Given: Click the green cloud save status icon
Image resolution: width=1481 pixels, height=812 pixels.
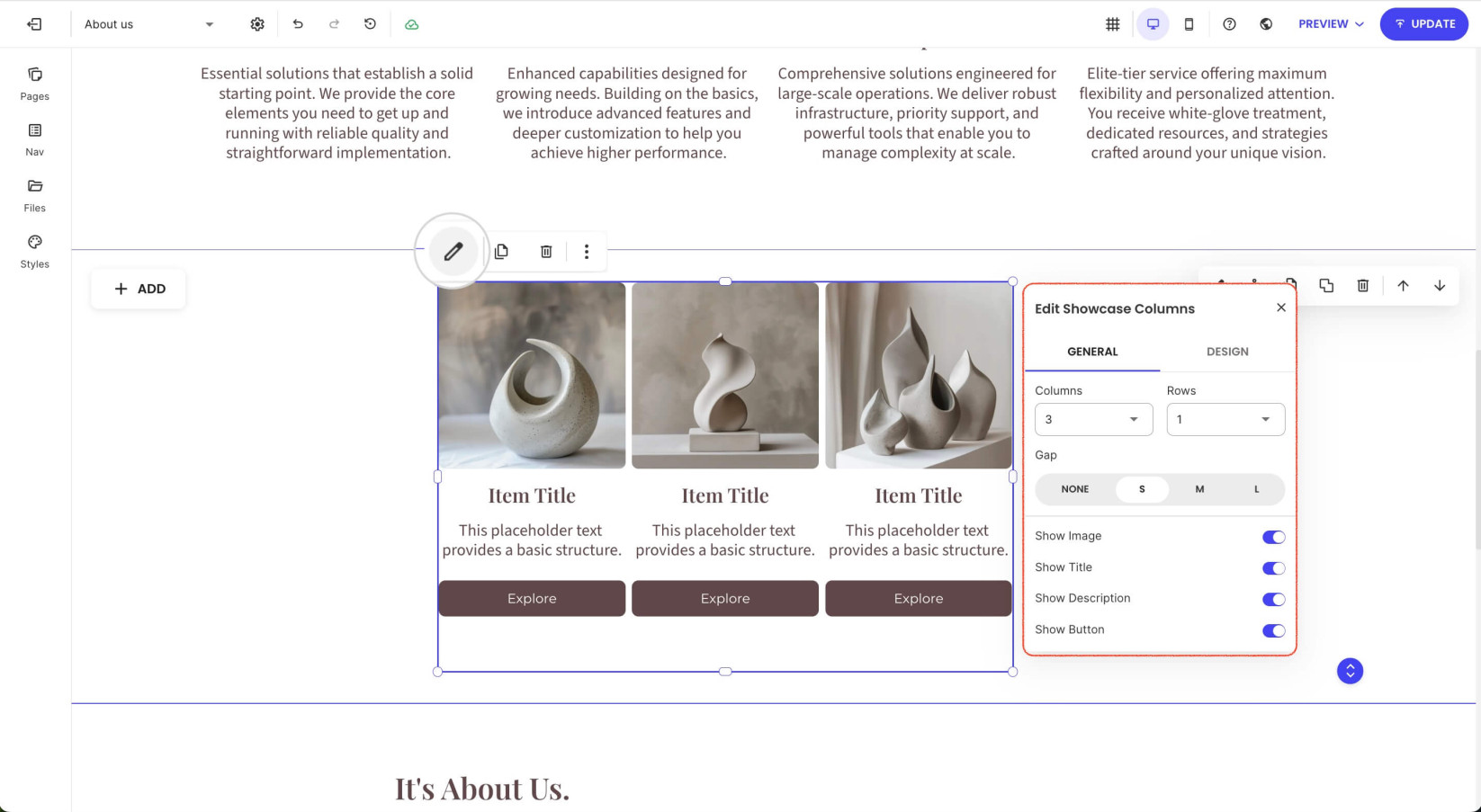Looking at the screenshot, I should pyautogui.click(x=411, y=24).
